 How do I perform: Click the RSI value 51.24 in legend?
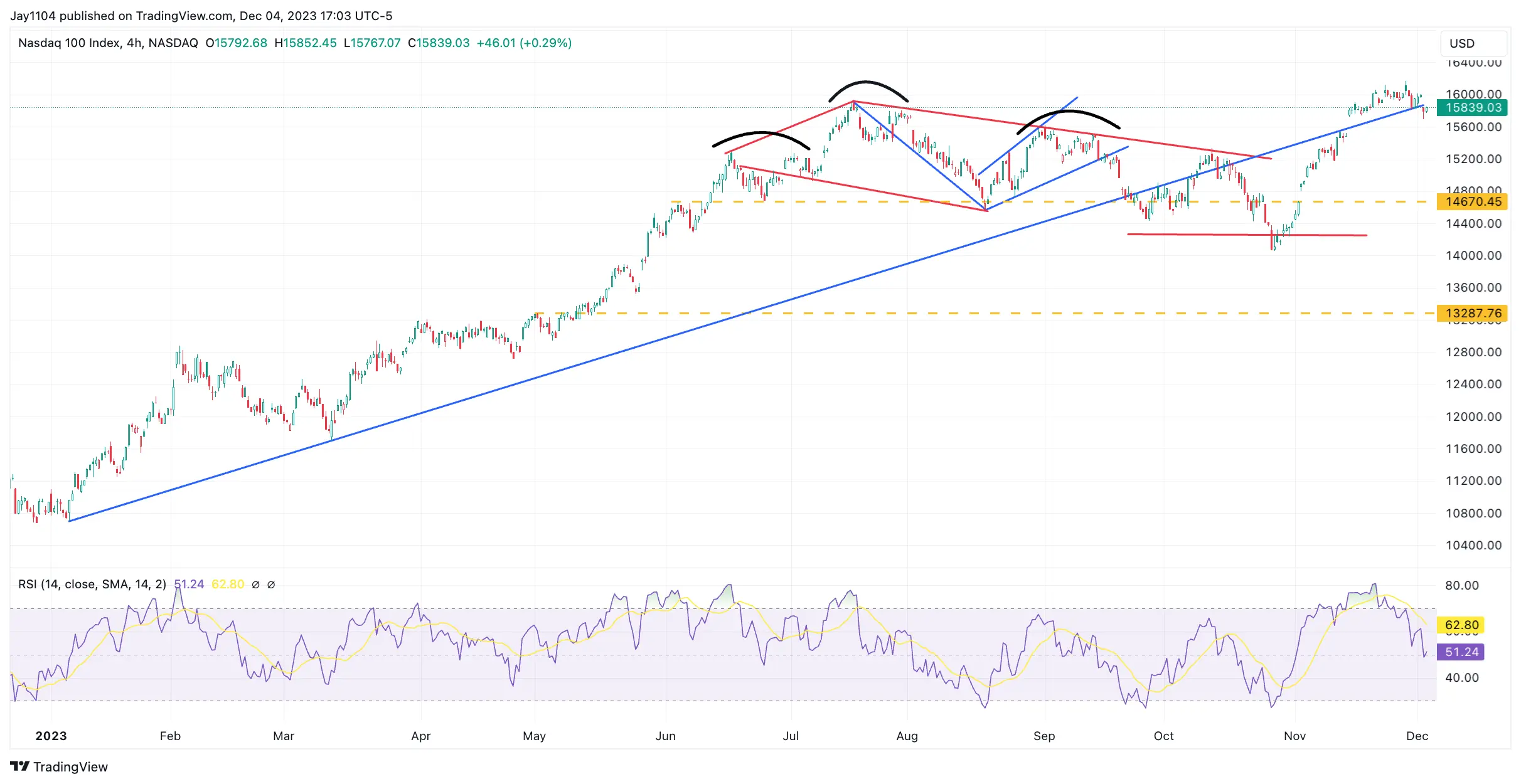click(189, 585)
